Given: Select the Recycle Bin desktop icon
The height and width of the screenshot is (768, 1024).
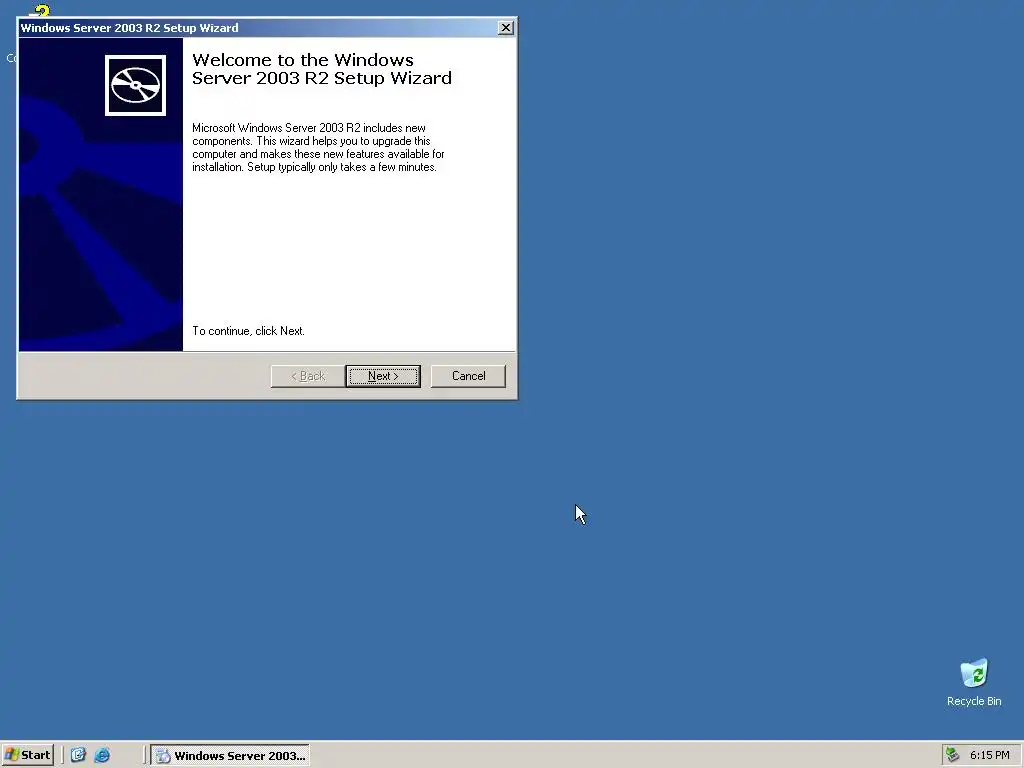Looking at the screenshot, I should pos(974,682).
